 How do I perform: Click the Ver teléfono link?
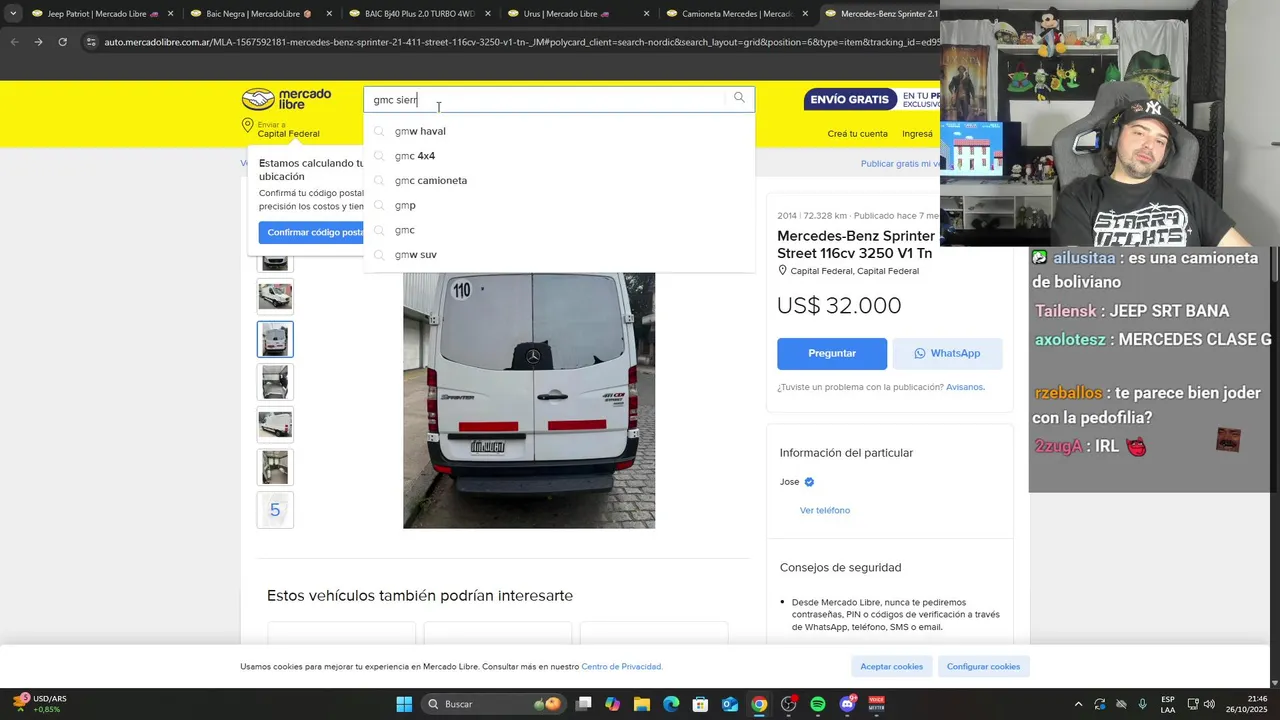coord(825,510)
